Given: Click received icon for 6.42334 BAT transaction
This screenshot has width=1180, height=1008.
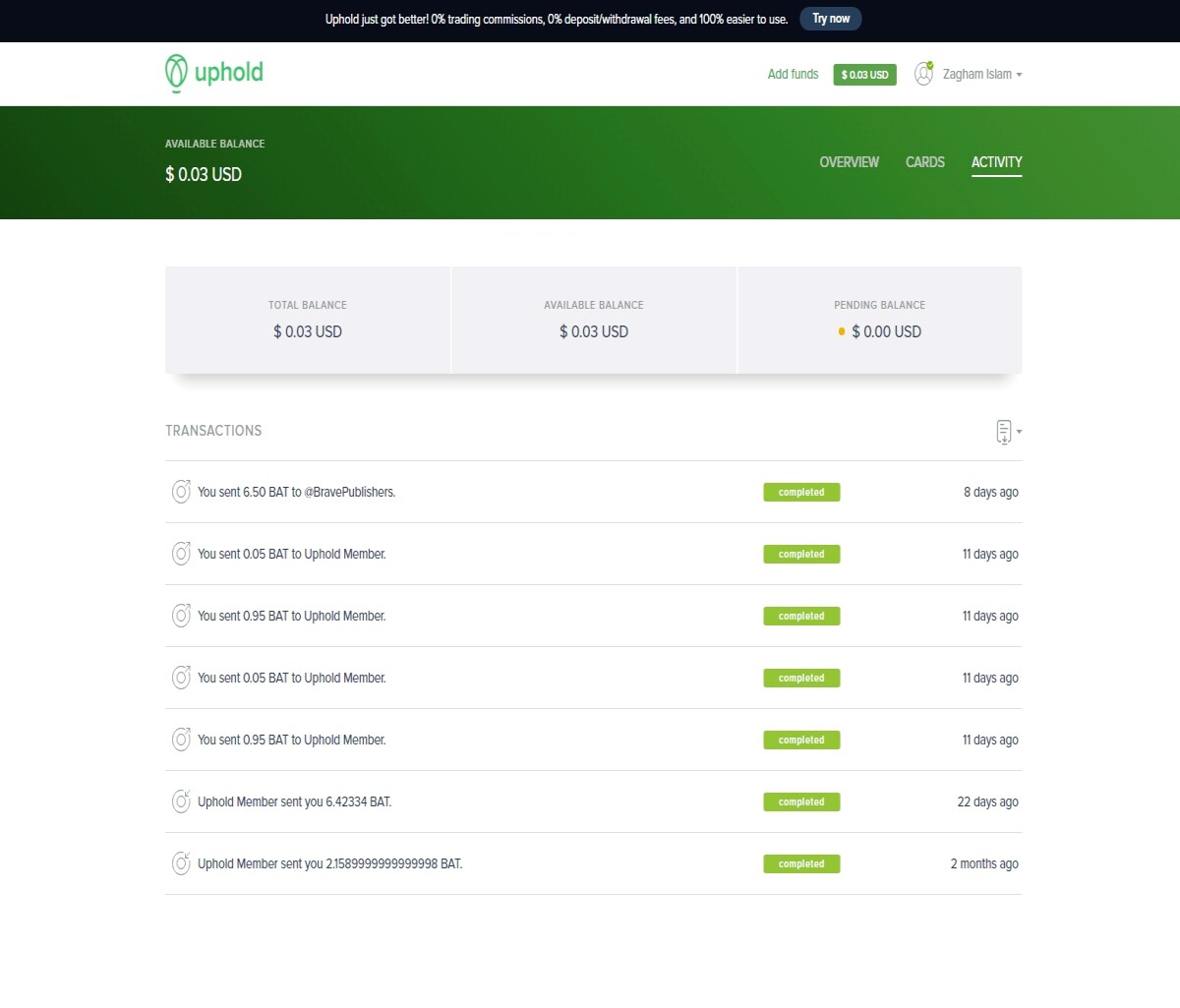Looking at the screenshot, I should coord(181,801).
